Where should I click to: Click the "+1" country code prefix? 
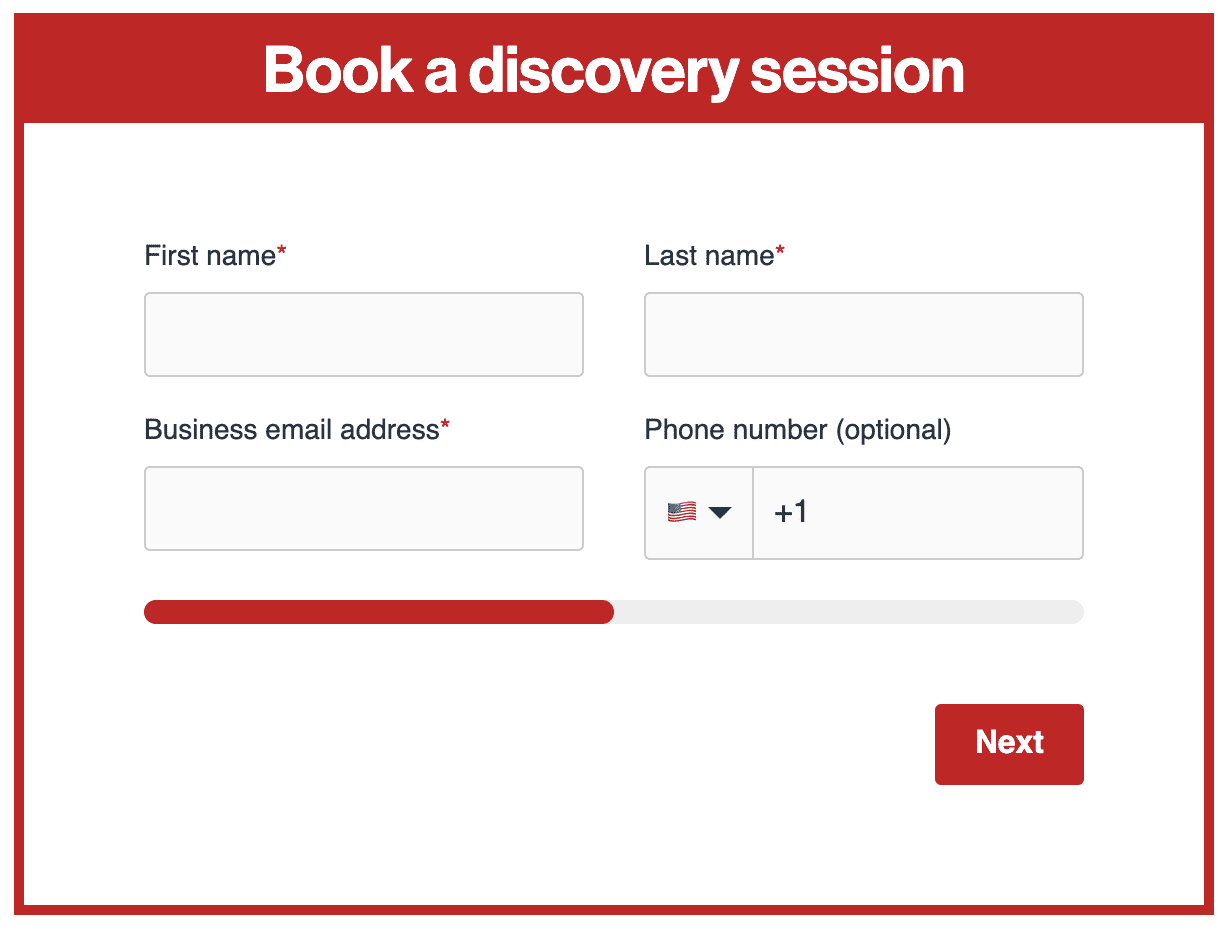tap(790, 513)
